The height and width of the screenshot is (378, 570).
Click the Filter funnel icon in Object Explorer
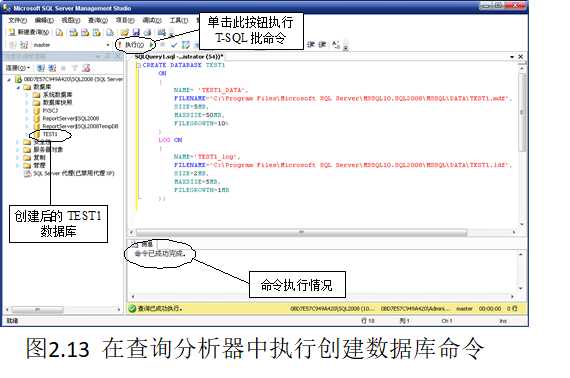[74, 68]
